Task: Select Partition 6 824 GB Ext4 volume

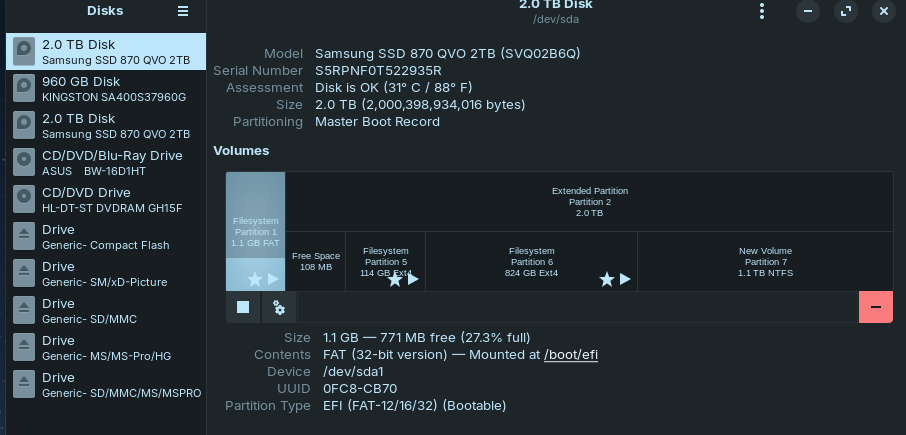Action: pos(531,261)
